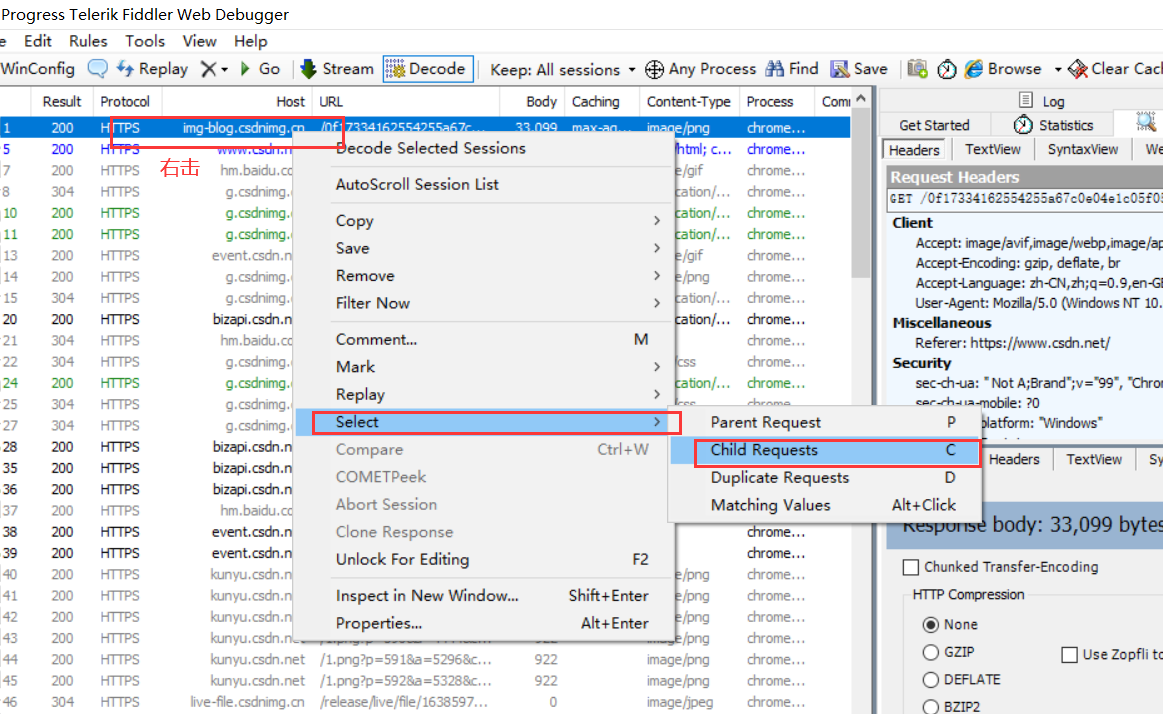1163x714 pixels.
Task: Click the Any Process target icon
Action: pyautogui.click(x=654, y=70)
